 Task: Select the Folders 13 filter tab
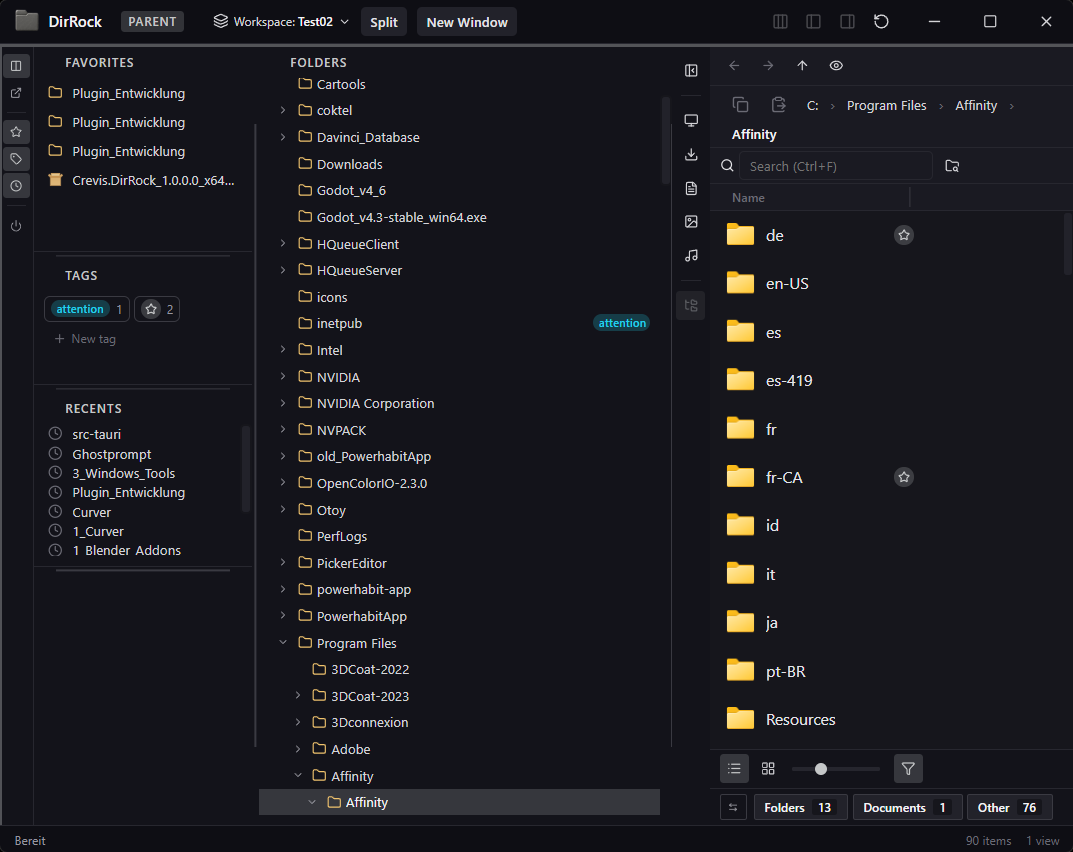tap(800, 807)
